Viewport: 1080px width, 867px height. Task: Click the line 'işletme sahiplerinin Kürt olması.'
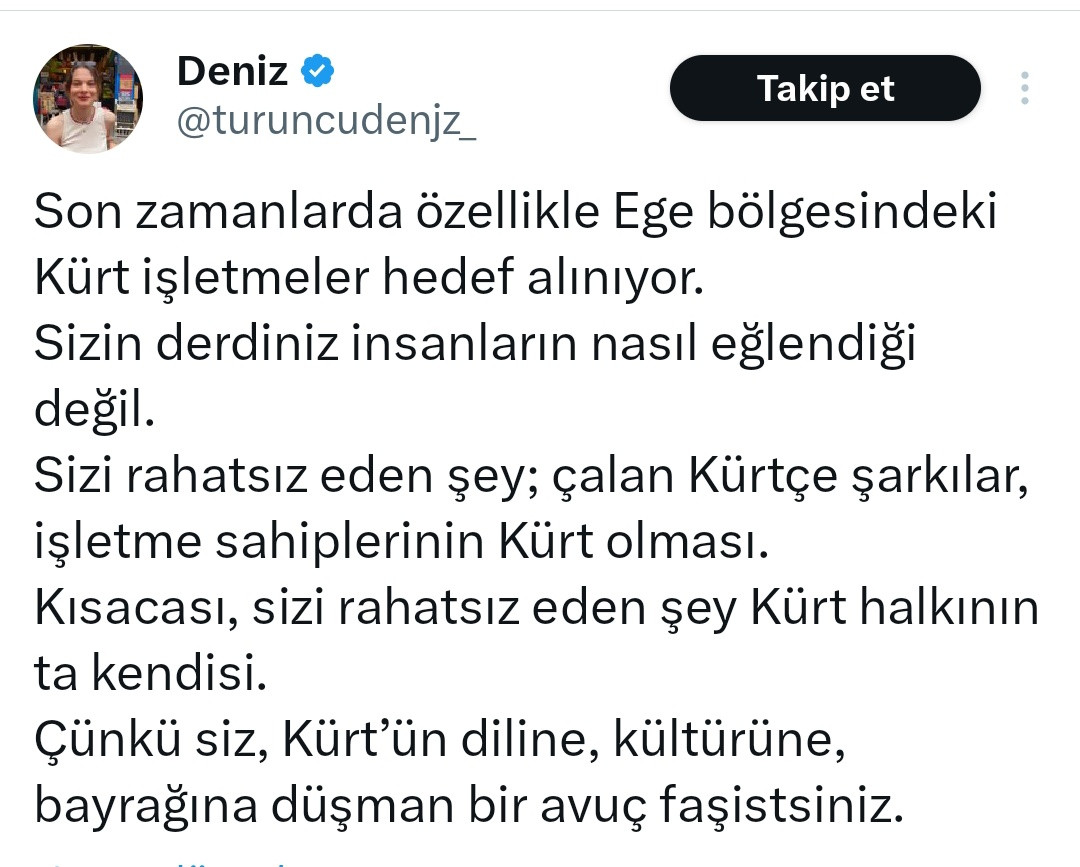coord(402,541)
